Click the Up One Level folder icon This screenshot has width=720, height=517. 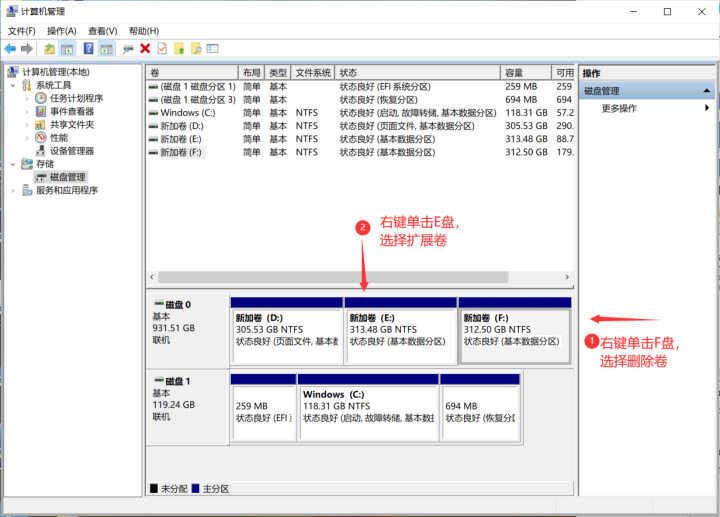pos(49,48)
